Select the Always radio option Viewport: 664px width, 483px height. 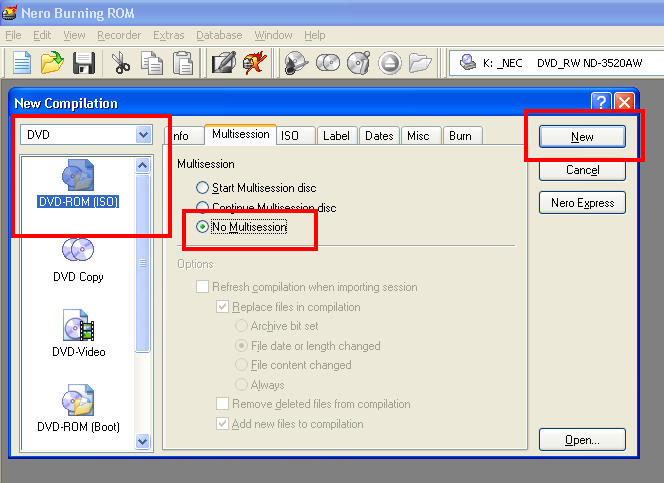tap(260, 384)
